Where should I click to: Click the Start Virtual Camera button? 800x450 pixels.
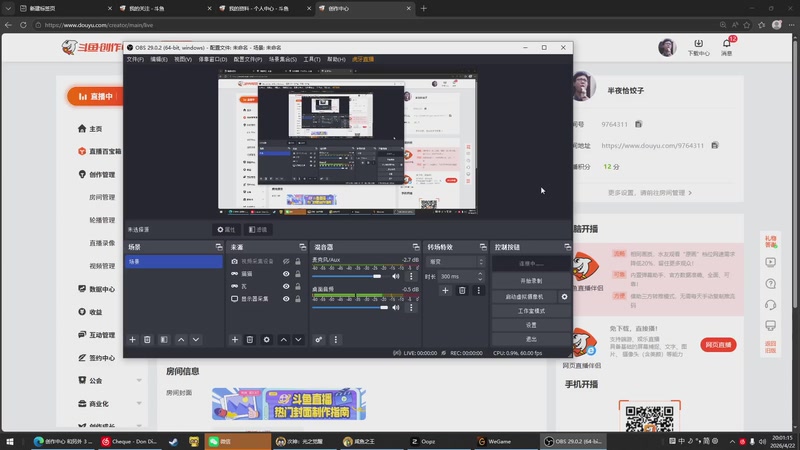point(524,296)
